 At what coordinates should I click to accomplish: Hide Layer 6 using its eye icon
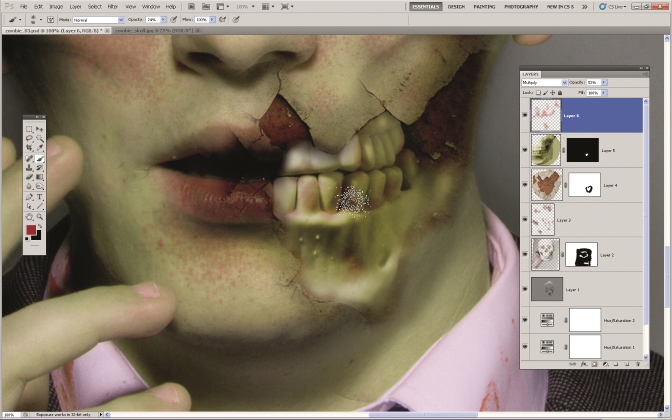click(525, 116)
